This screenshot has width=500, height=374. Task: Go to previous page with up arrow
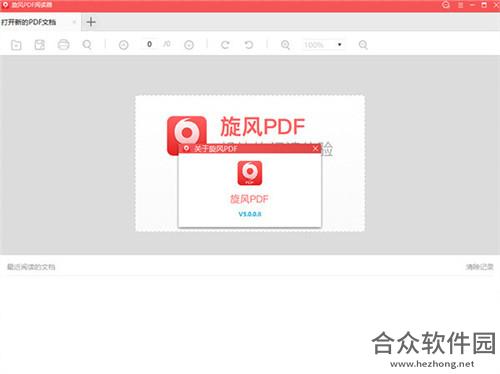pyautogui.click(x=124, y=45)
